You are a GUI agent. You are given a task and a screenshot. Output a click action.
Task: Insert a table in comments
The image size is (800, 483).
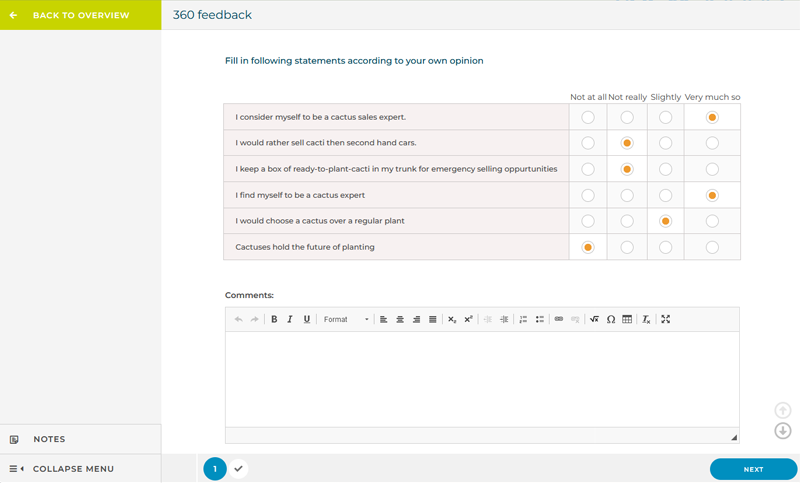click(627, 319)
